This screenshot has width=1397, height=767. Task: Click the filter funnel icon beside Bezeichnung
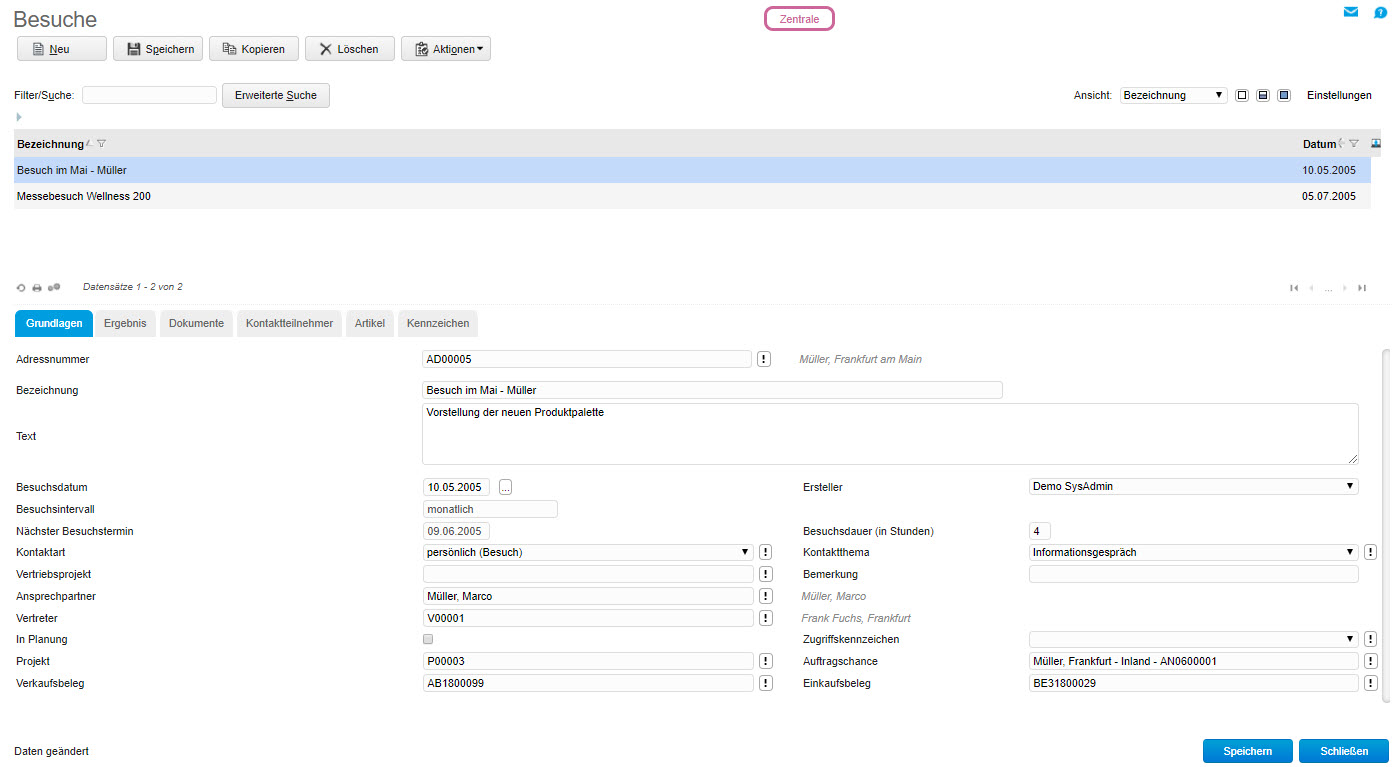[101, 144]
